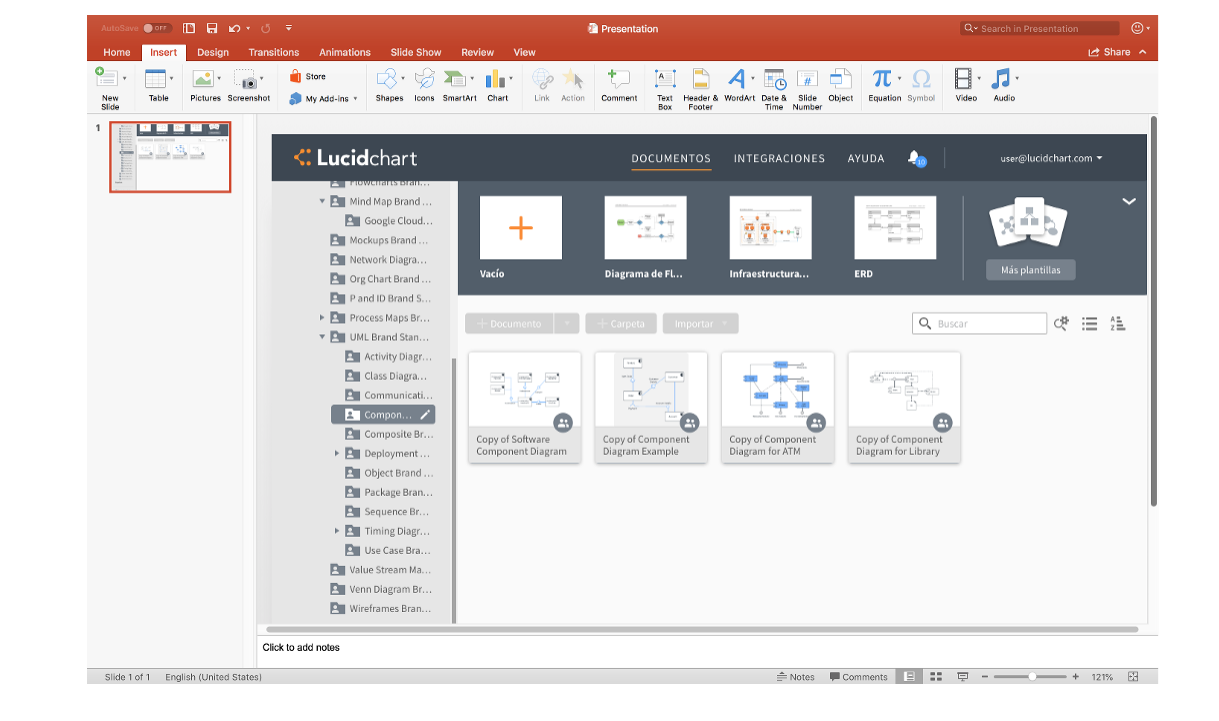Image resolution: width=1219 pixels, height=721 pixels.
Task: Send feedback with smiley face icon
Action: [1137, 28]
